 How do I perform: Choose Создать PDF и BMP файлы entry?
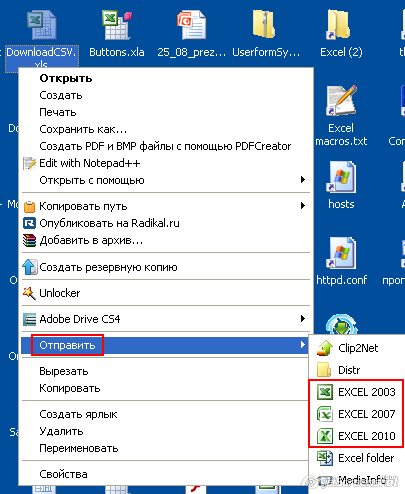(166, 146)
